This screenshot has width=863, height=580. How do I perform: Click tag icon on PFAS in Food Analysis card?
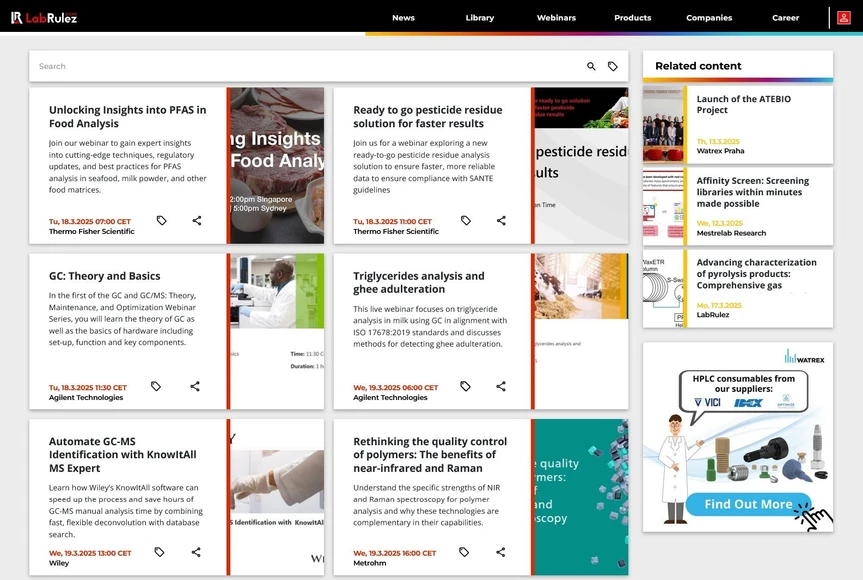(161, 221)
